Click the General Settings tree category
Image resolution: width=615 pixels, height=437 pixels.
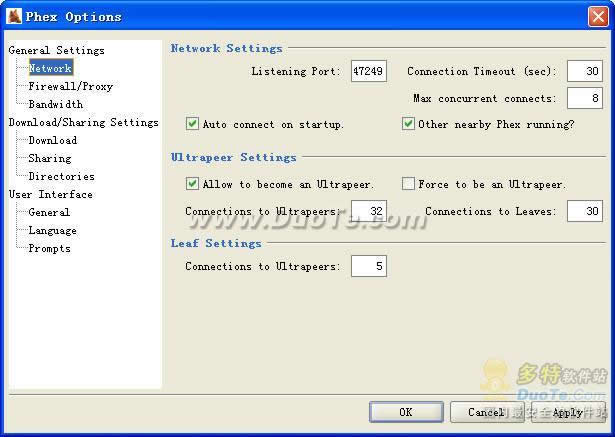click(x=56, y=50)
